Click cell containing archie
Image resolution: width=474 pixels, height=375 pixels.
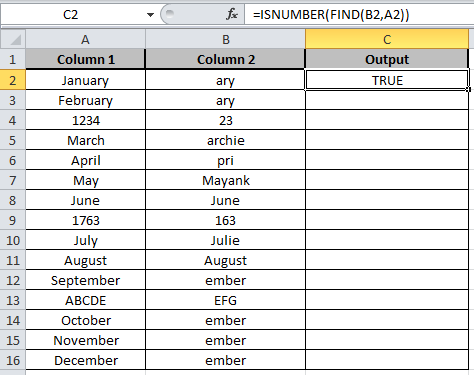coord(225,140)
